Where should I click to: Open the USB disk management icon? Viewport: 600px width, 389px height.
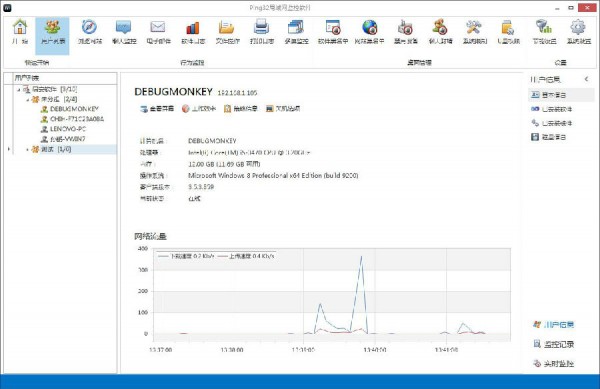tap(508, 32)
